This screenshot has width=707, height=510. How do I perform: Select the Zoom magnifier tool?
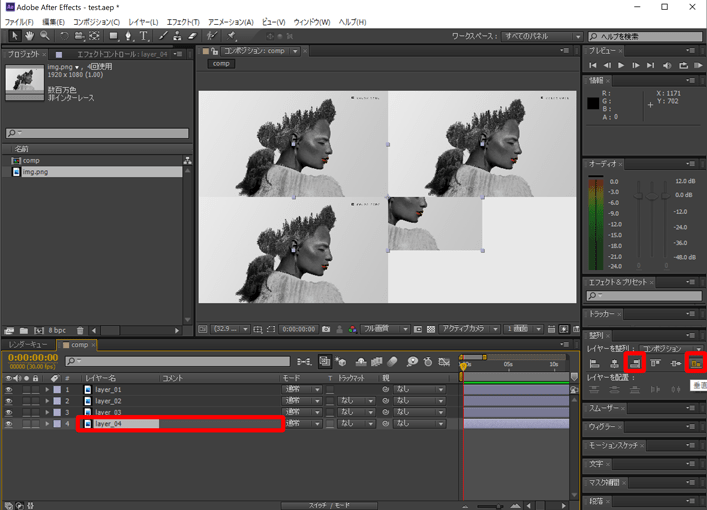44,36
